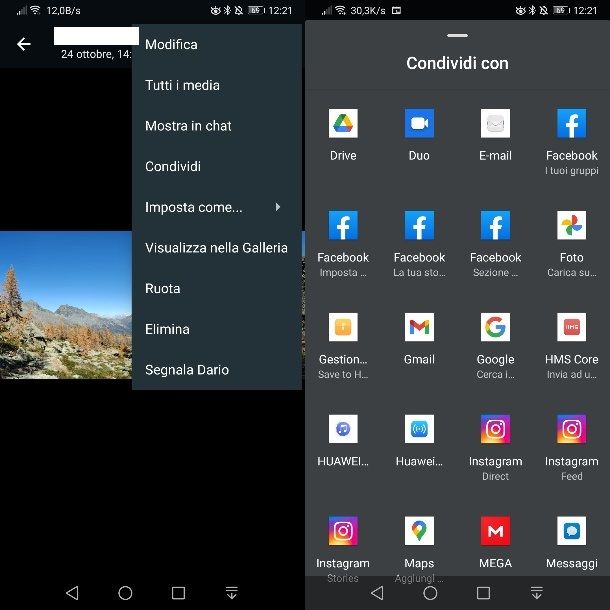
Task: Tap left screen recent apps button
Action: click(x=178, y=593)
